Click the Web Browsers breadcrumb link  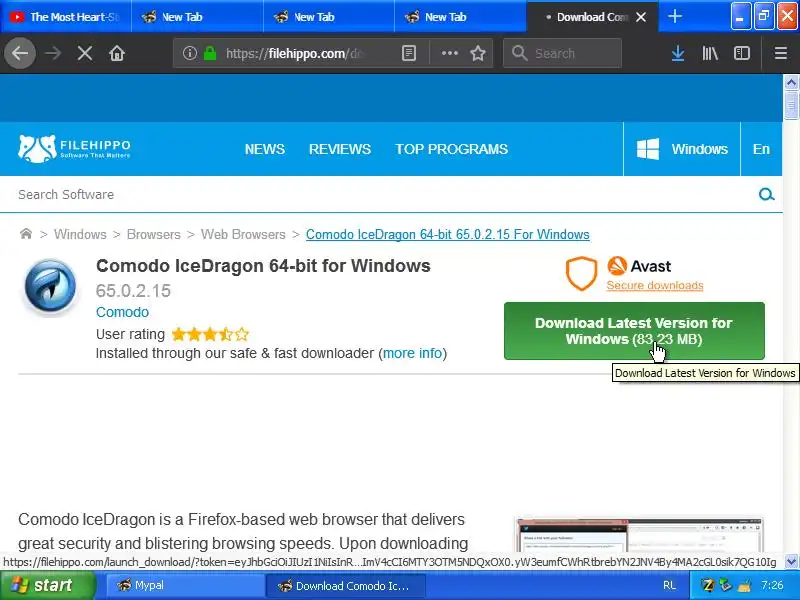pos(243,234)
